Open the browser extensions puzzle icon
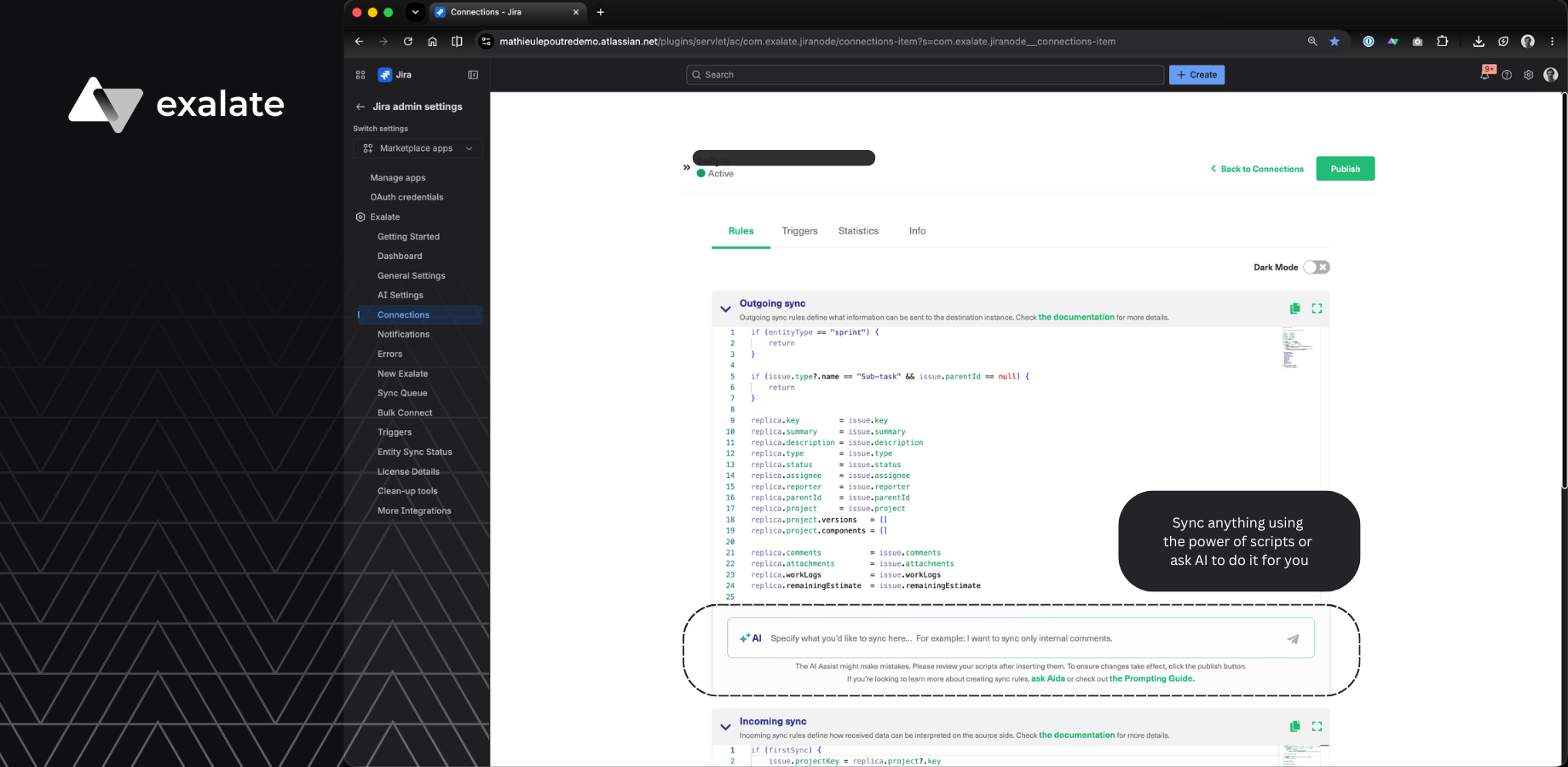The height and width of the screenshot is (767, 1568). [1442, 41]
